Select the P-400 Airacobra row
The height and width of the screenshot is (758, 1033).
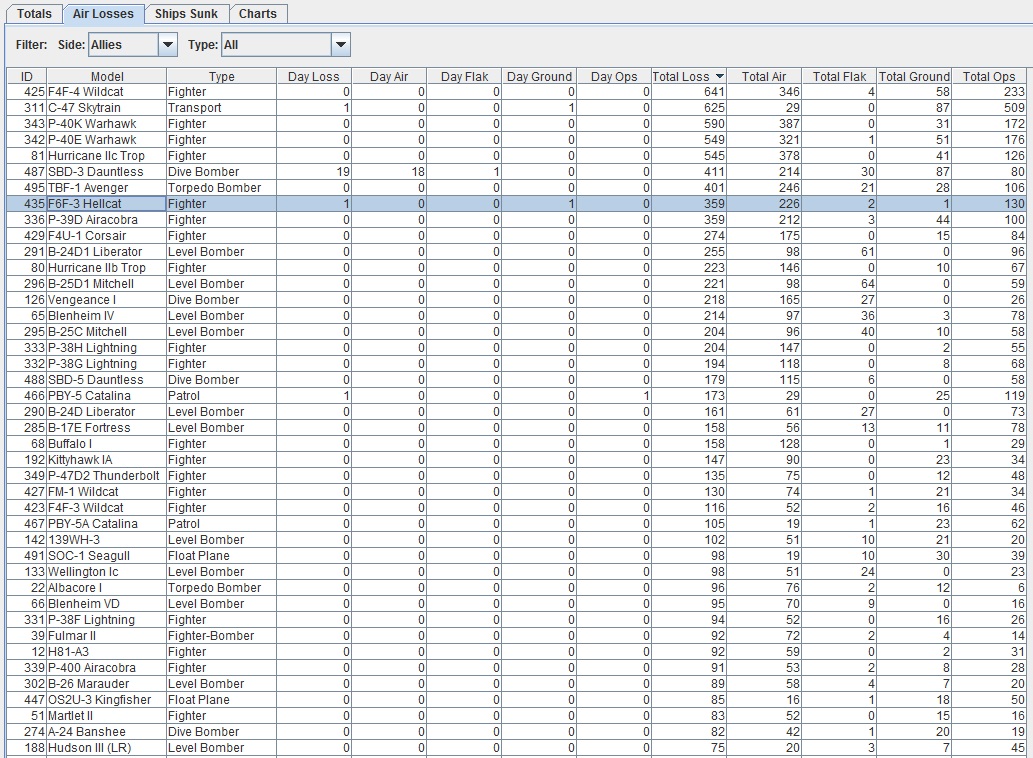click(516, 667)
